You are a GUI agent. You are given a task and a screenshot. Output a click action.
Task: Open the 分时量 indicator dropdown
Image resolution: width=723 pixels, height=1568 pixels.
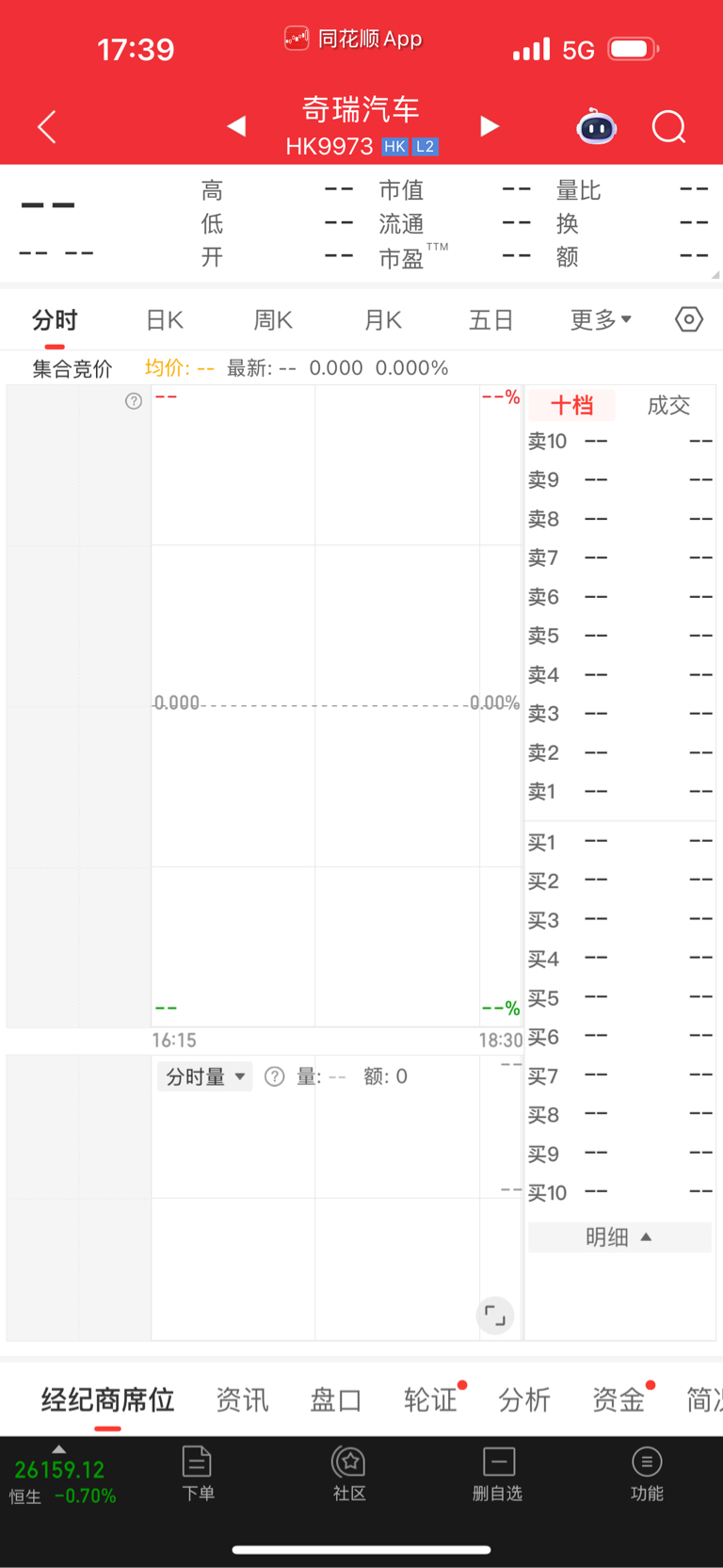click(204, 1076)
